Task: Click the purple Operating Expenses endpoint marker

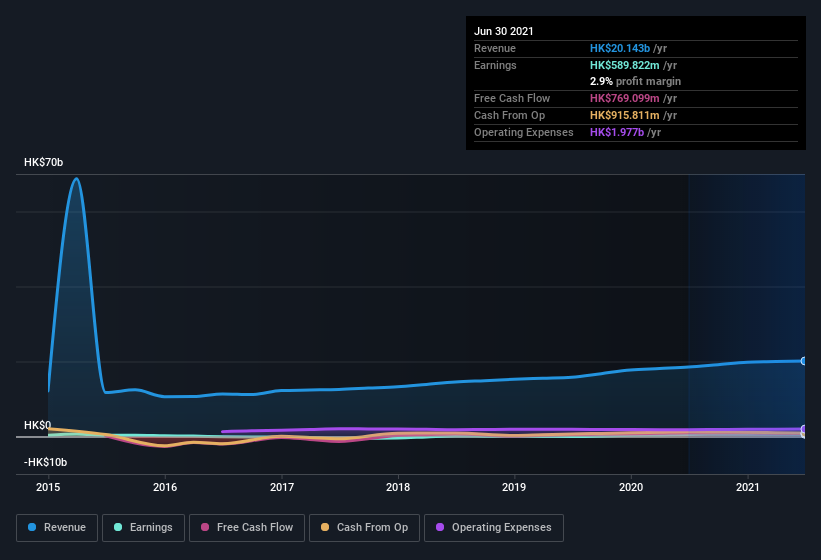Action: click(x=804, y=429)
